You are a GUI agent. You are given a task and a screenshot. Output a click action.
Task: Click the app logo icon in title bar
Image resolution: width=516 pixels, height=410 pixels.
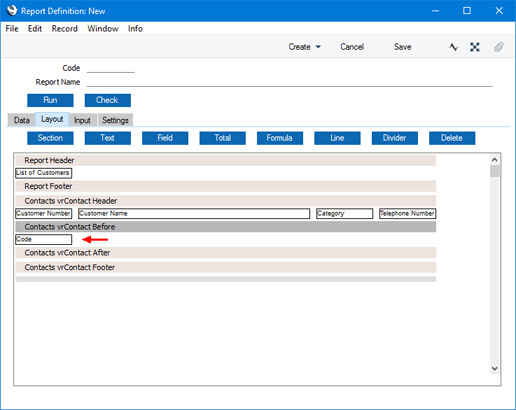(12, 10)
